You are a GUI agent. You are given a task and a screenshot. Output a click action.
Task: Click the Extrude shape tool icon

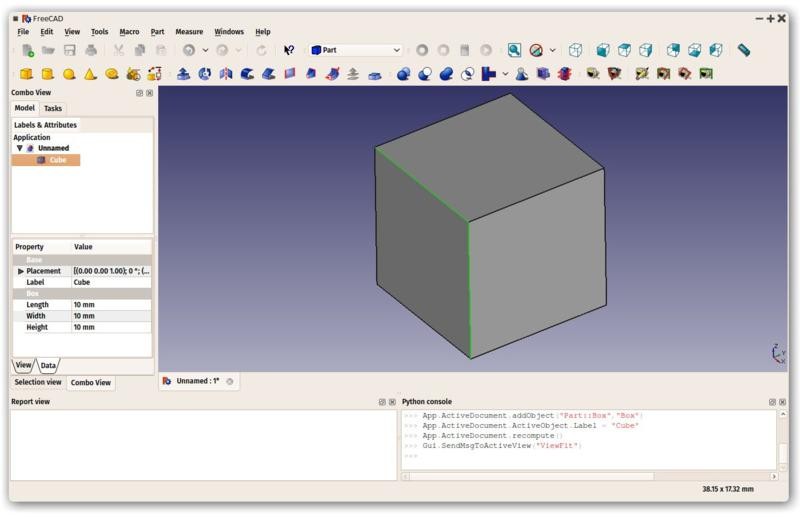(x=183, y=74)
